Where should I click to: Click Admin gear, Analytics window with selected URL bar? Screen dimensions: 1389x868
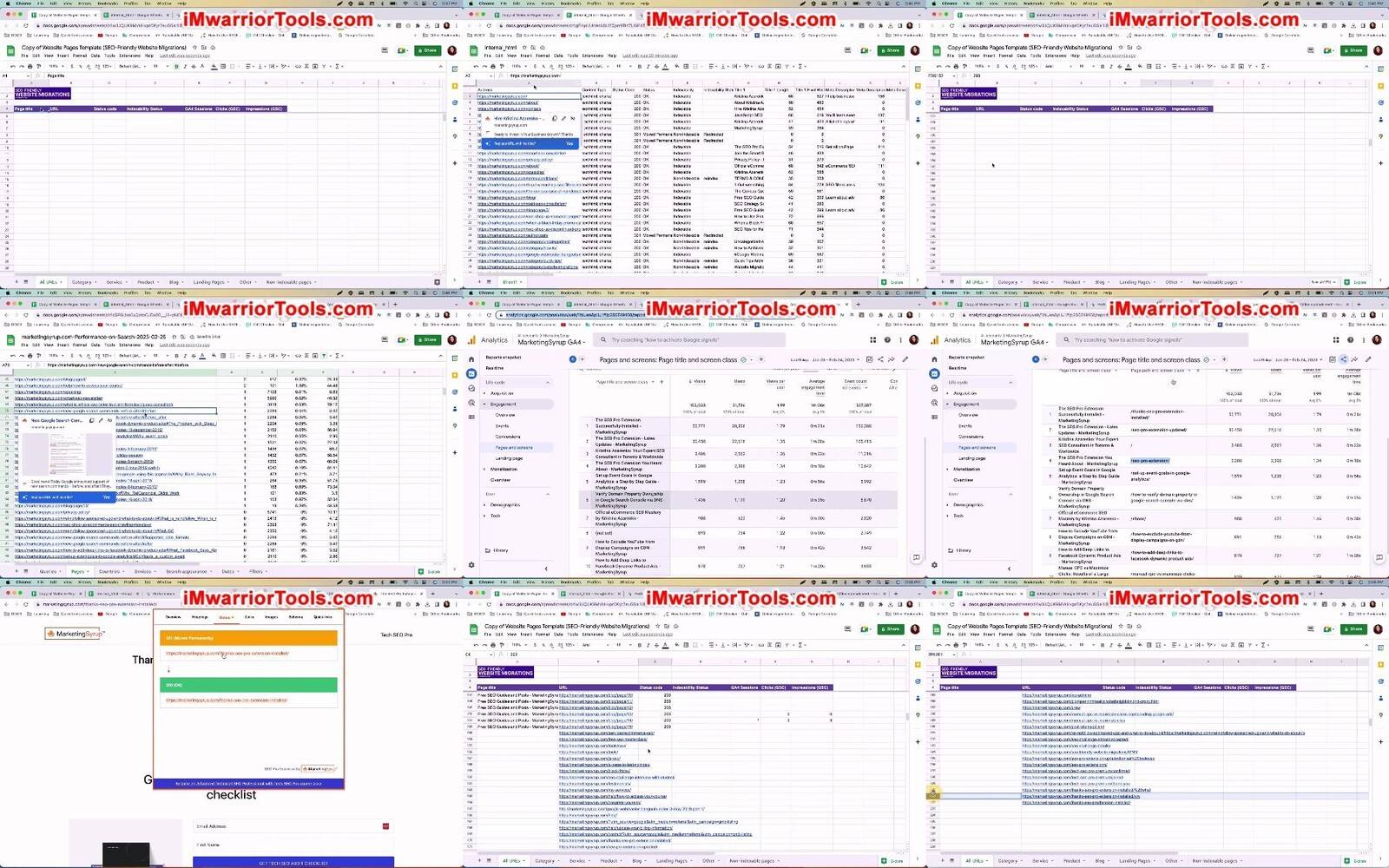471,564
